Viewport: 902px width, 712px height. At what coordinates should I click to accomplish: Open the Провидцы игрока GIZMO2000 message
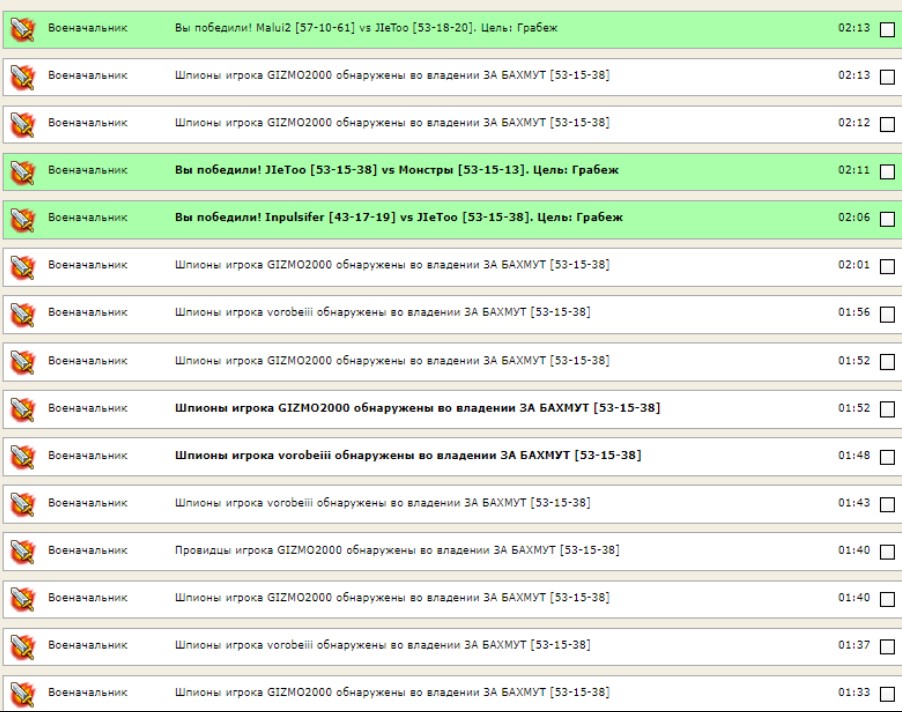tap(396, 550)
